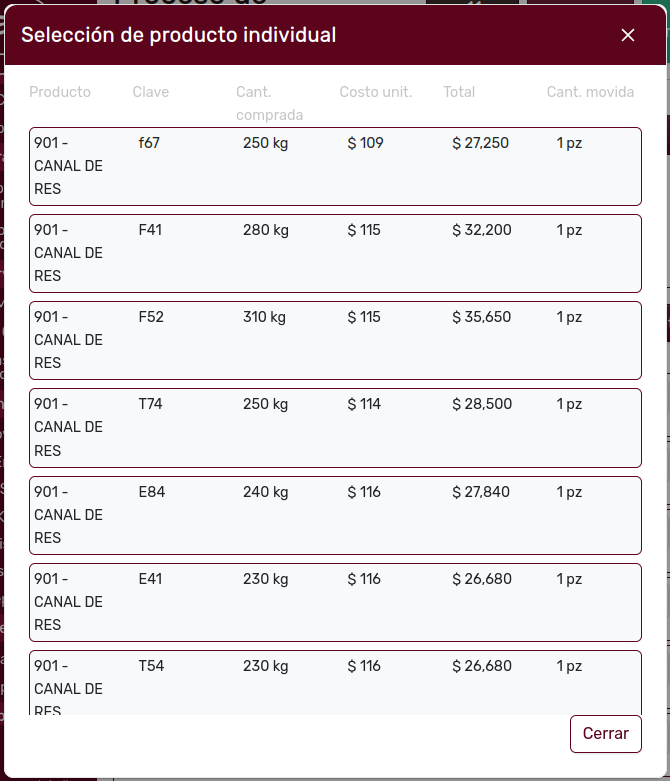Image resolution: width=670 pixels, height=781 pixels.
Task: Choose the product row with clave E41
Action: [x=335, y=602]
